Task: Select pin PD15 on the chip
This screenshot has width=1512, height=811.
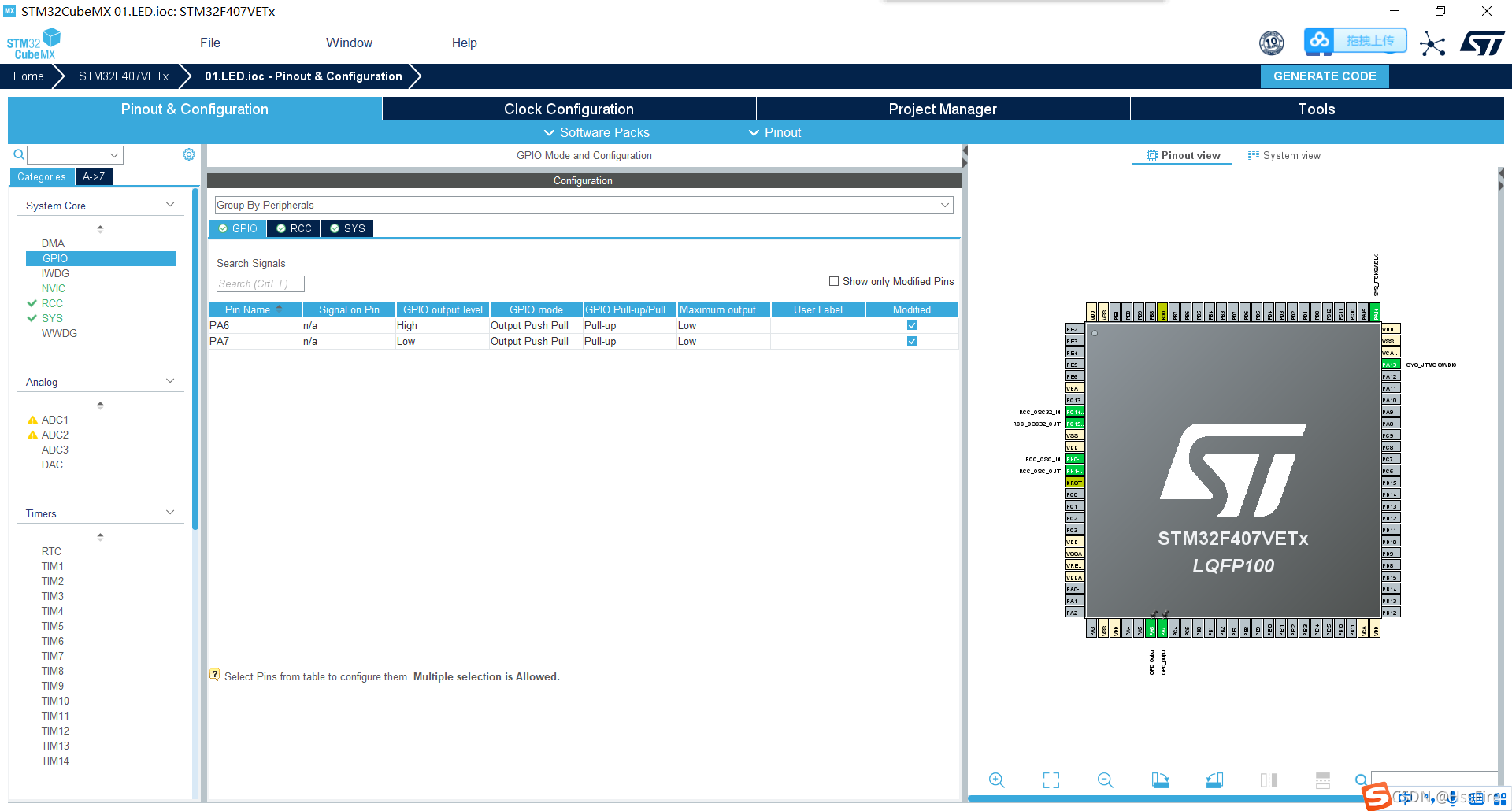Action: pyautogui.click(x=1391, y=483)
